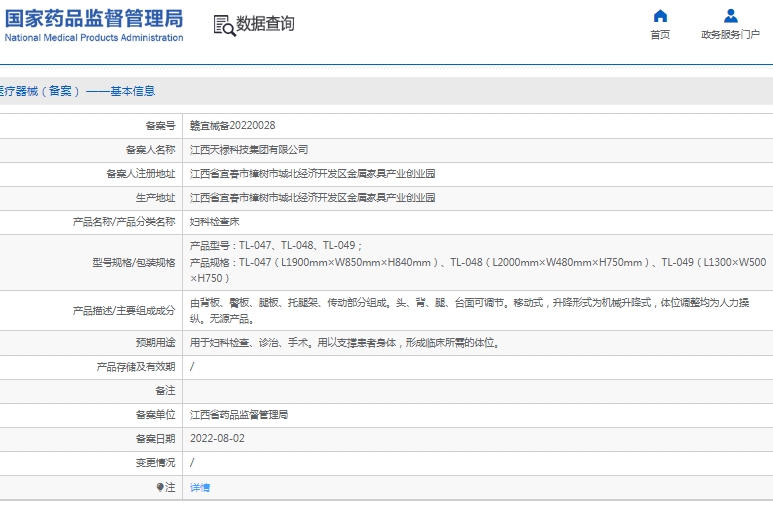This screenshot has width=773, height=505.
Task: Click the 备案人注册地址 label
Action: coord(141,174)
